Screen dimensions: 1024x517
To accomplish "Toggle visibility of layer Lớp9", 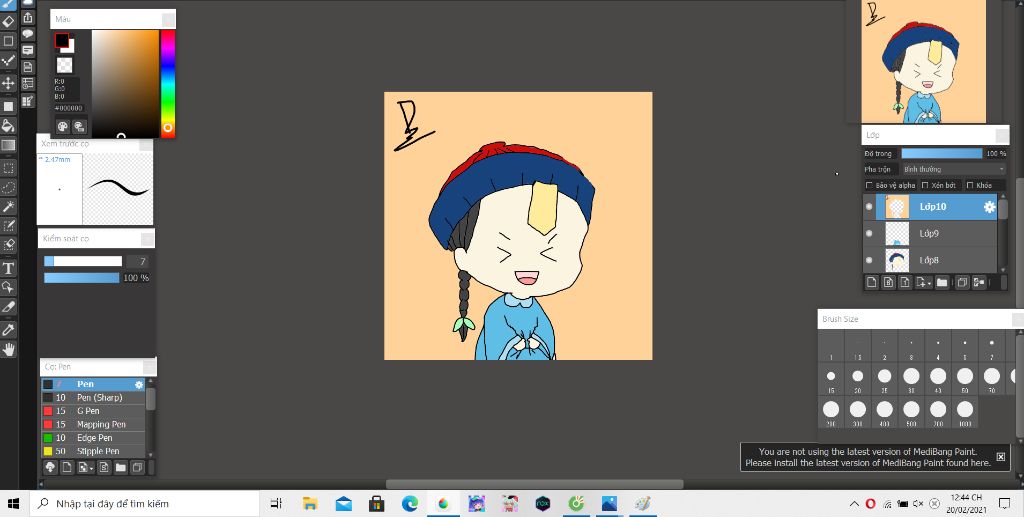I will tap(869, 233).
